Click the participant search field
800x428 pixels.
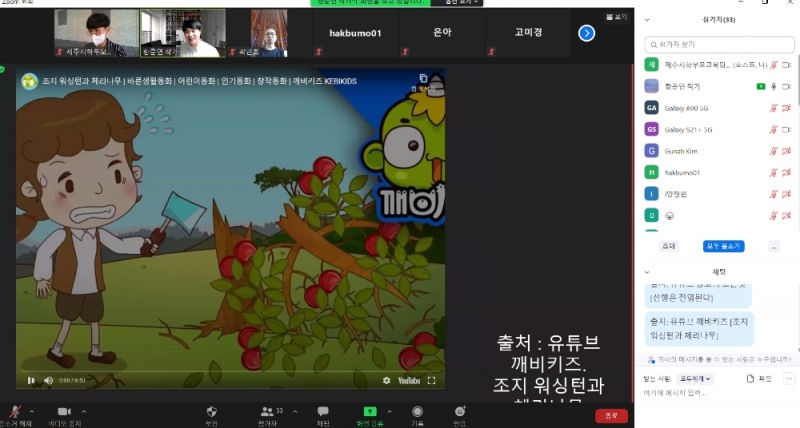tap(719, 44)
